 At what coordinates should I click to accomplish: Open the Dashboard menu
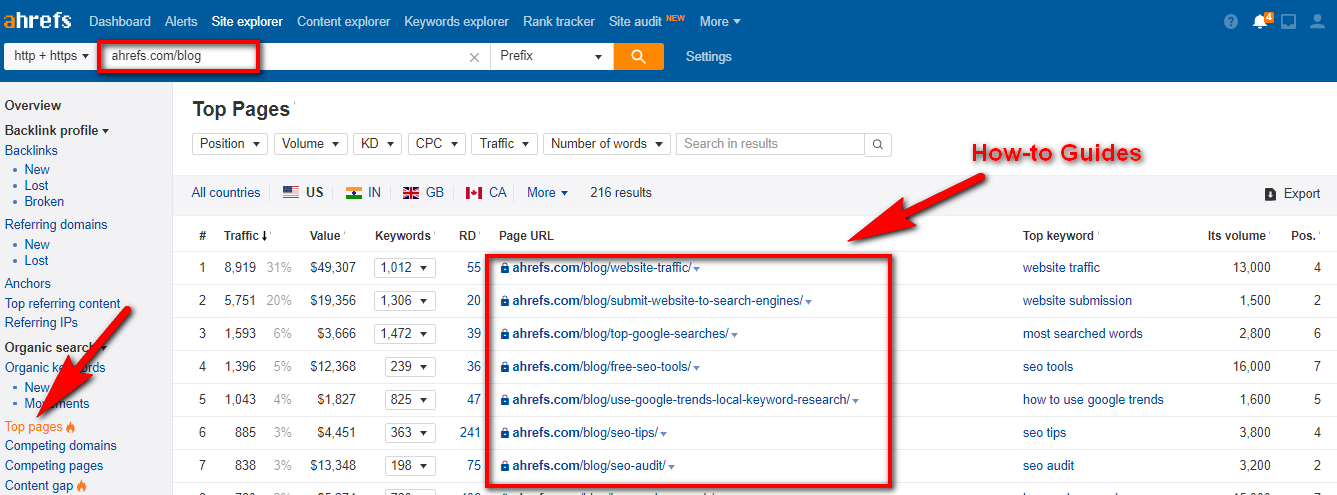[x=120, y=21]
